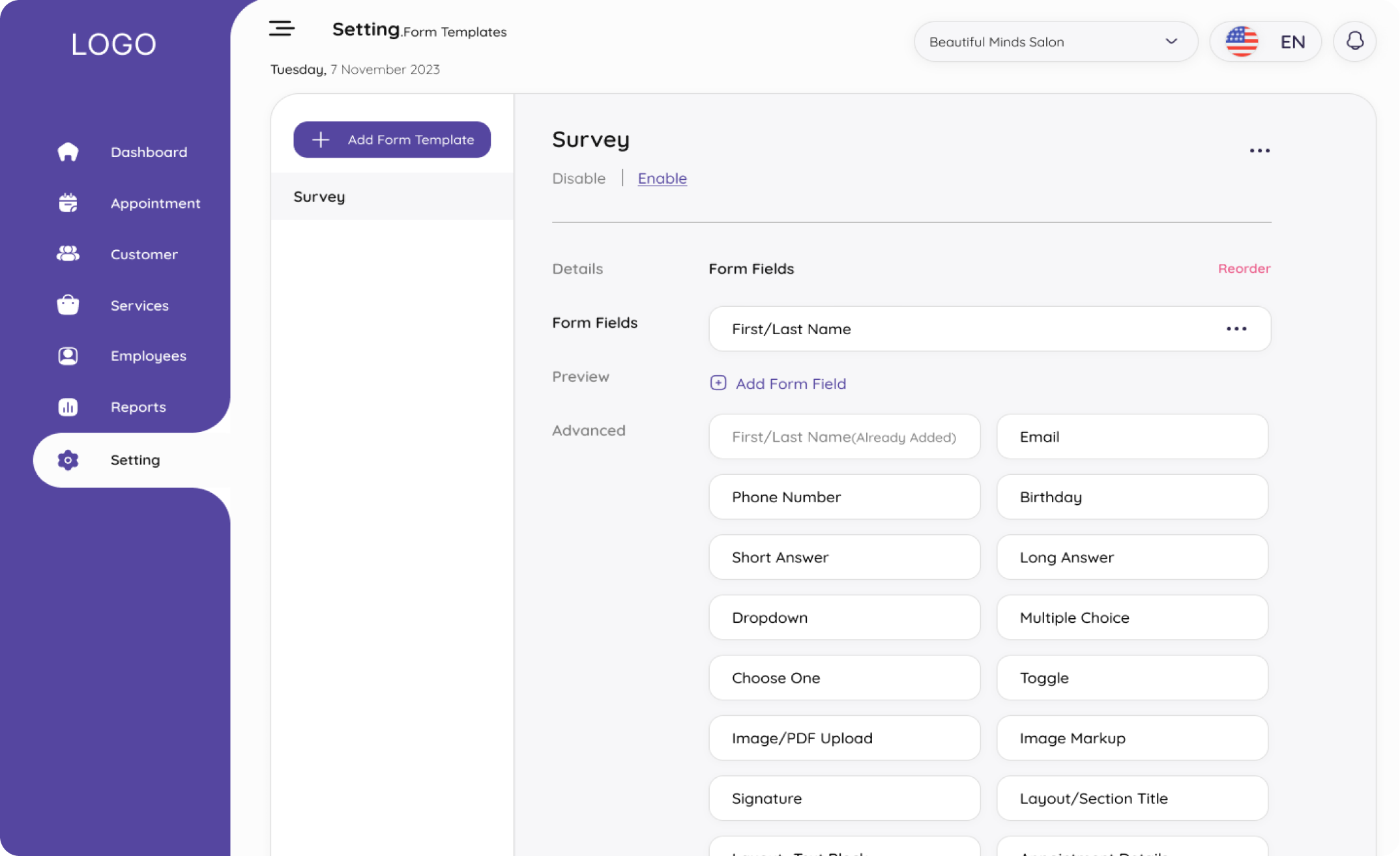Click the Employees badge icon
The image size is (1400, 856).
pos(68,356)
